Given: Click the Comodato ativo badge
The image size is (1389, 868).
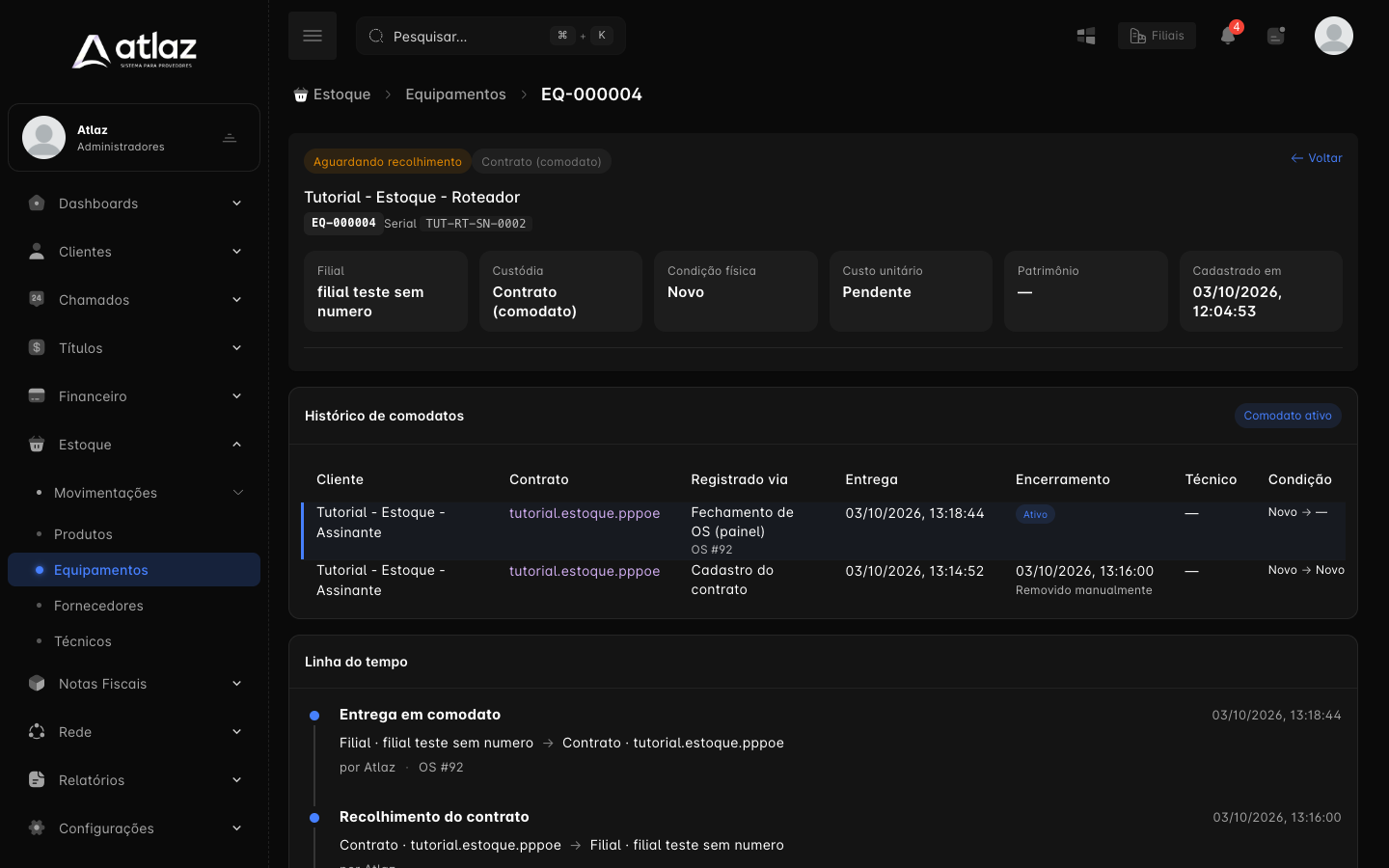Looking at the screenshot, I should pos(1288,416).
